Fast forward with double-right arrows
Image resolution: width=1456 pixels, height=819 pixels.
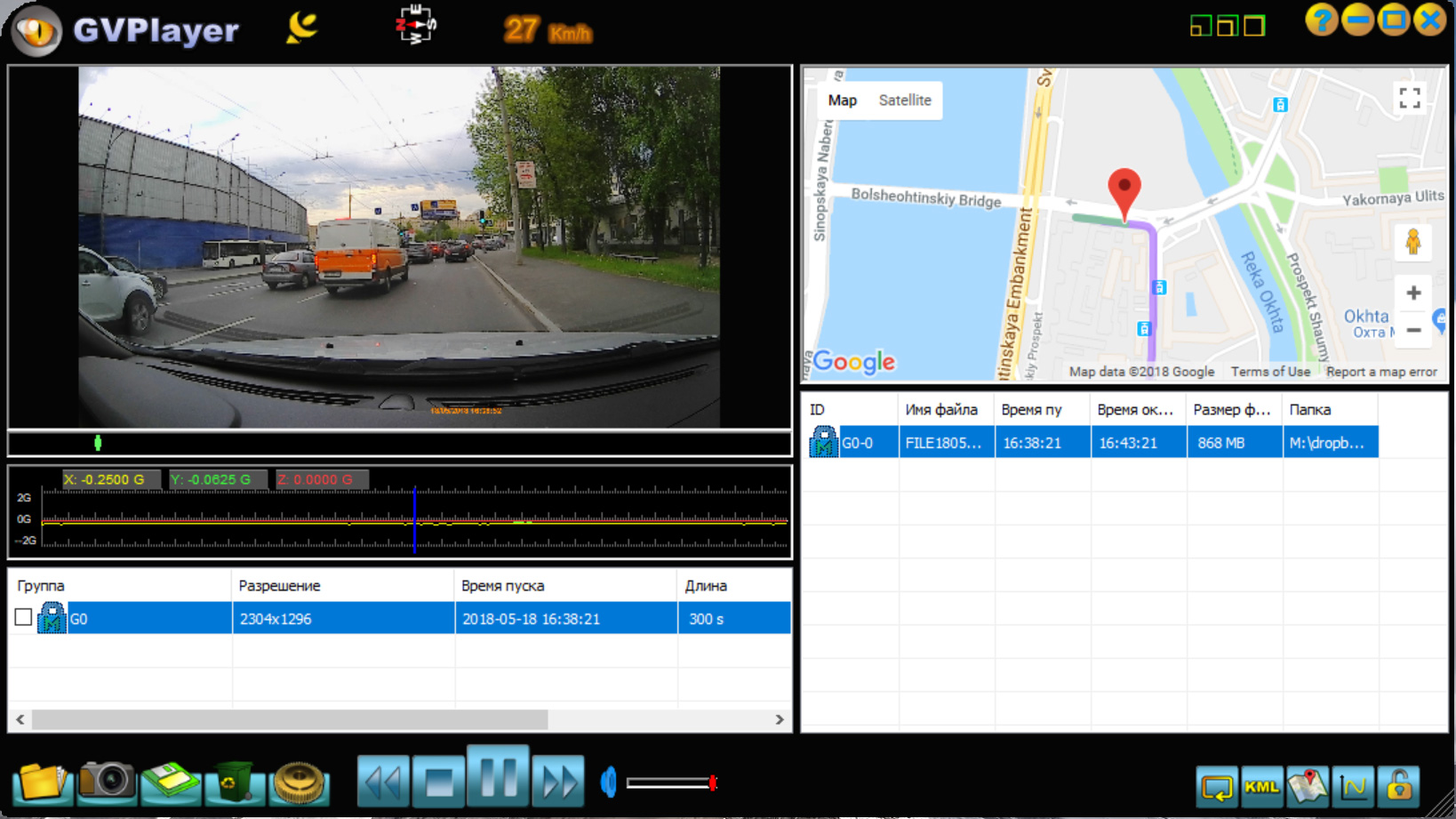(558, 782)
